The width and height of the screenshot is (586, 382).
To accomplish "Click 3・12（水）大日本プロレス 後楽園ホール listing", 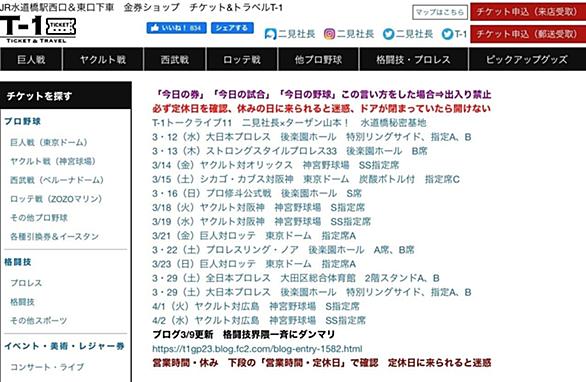I will click(x=312, y=137).
